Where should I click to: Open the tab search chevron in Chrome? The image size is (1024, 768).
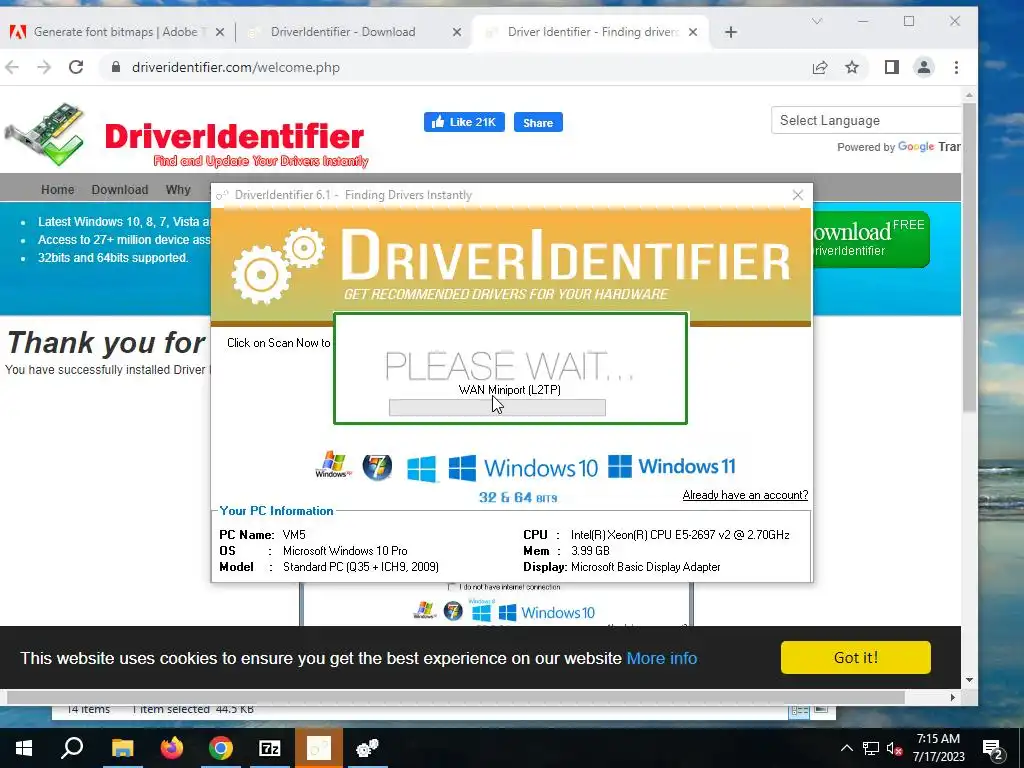tap(816, 22)
